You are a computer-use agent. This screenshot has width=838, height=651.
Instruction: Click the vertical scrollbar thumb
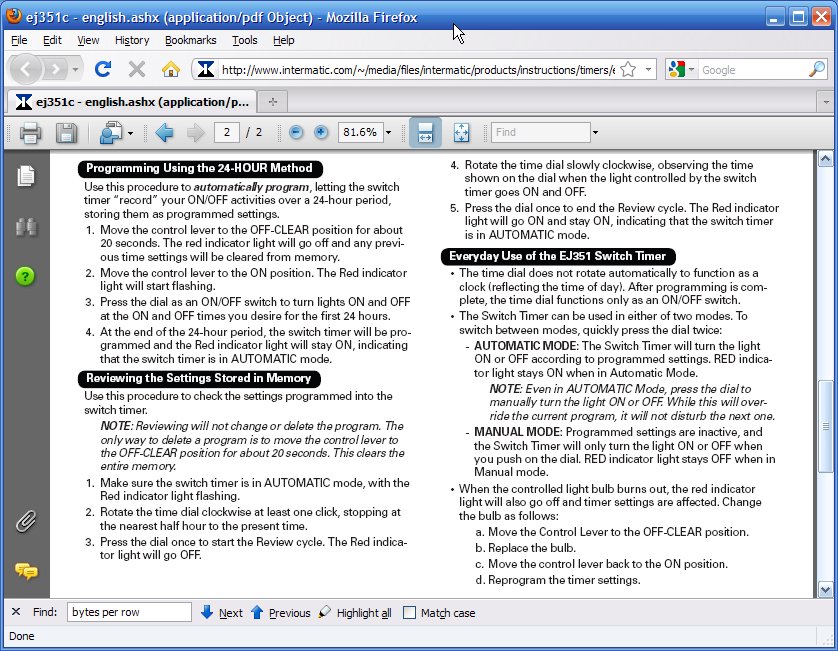(826, 426)
